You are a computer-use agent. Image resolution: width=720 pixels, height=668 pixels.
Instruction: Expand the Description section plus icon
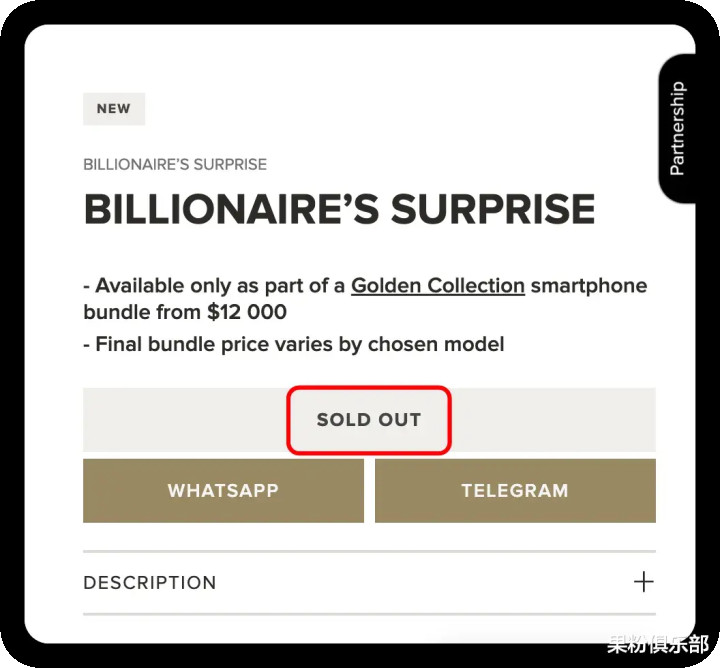(643, 582)
